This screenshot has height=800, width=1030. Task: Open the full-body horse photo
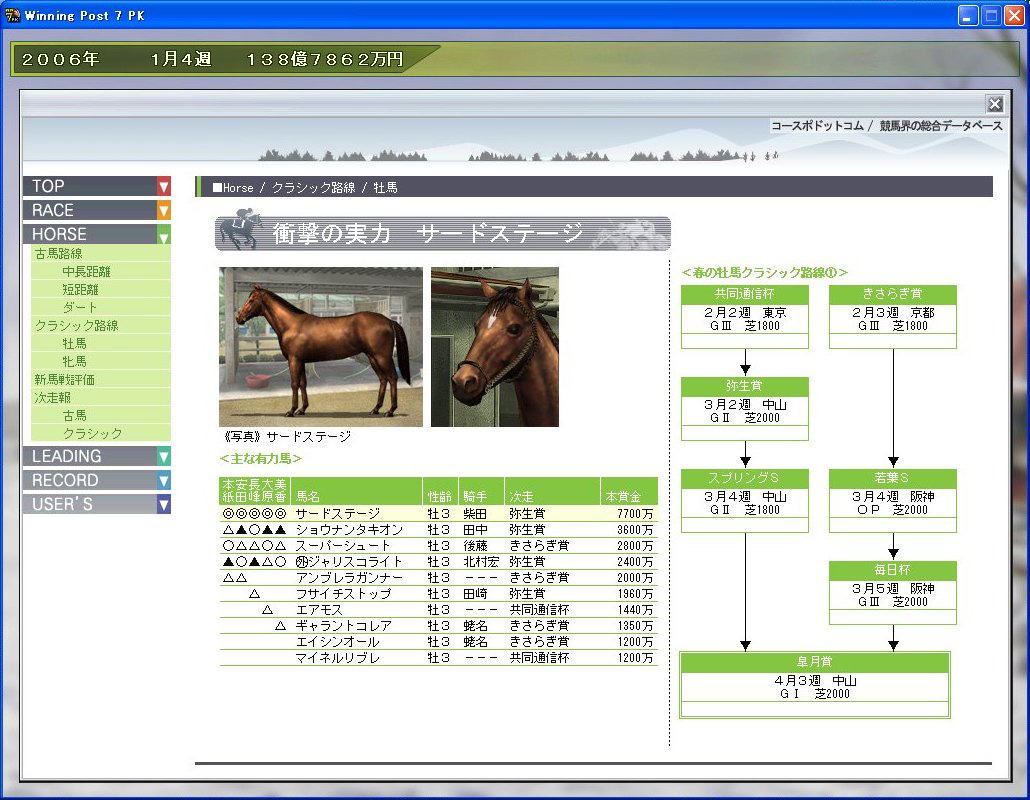tap(321, 347)
